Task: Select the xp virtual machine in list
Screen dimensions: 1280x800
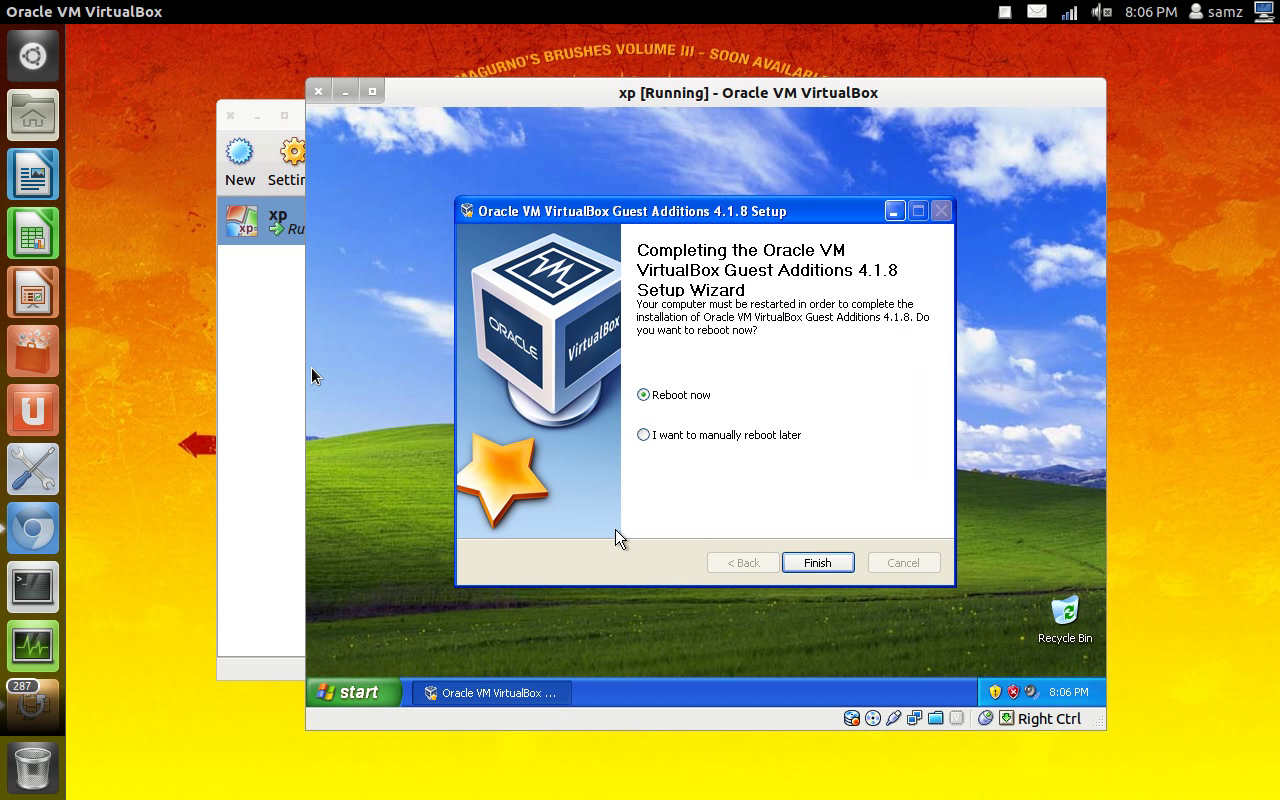Action: pos(262,220)
